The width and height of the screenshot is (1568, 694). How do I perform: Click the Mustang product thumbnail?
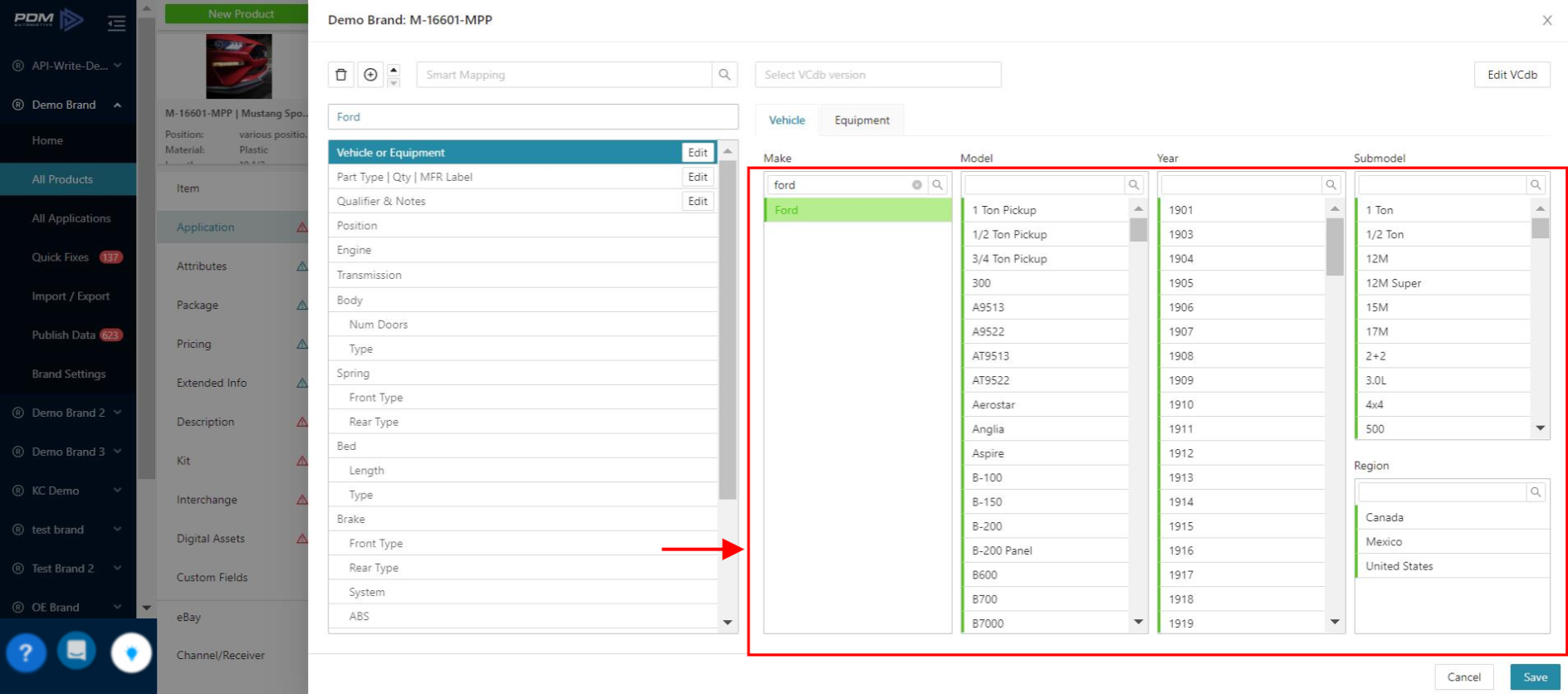click(x=239, y=66)
